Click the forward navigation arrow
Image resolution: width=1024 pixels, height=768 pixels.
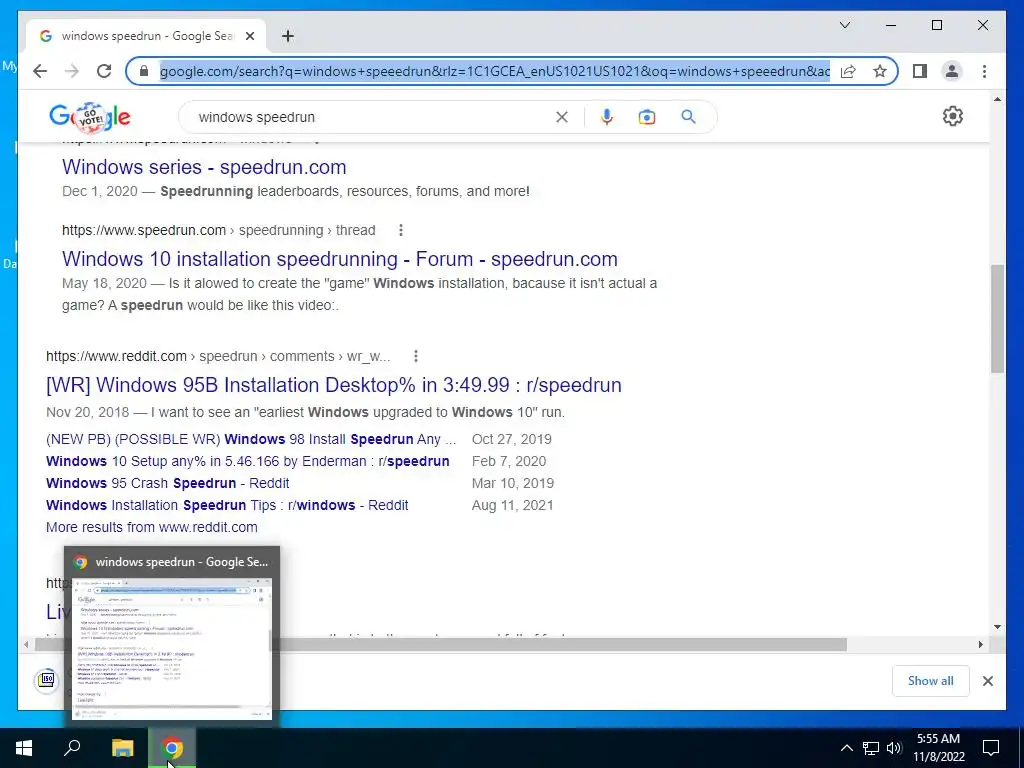coord(72,71)
